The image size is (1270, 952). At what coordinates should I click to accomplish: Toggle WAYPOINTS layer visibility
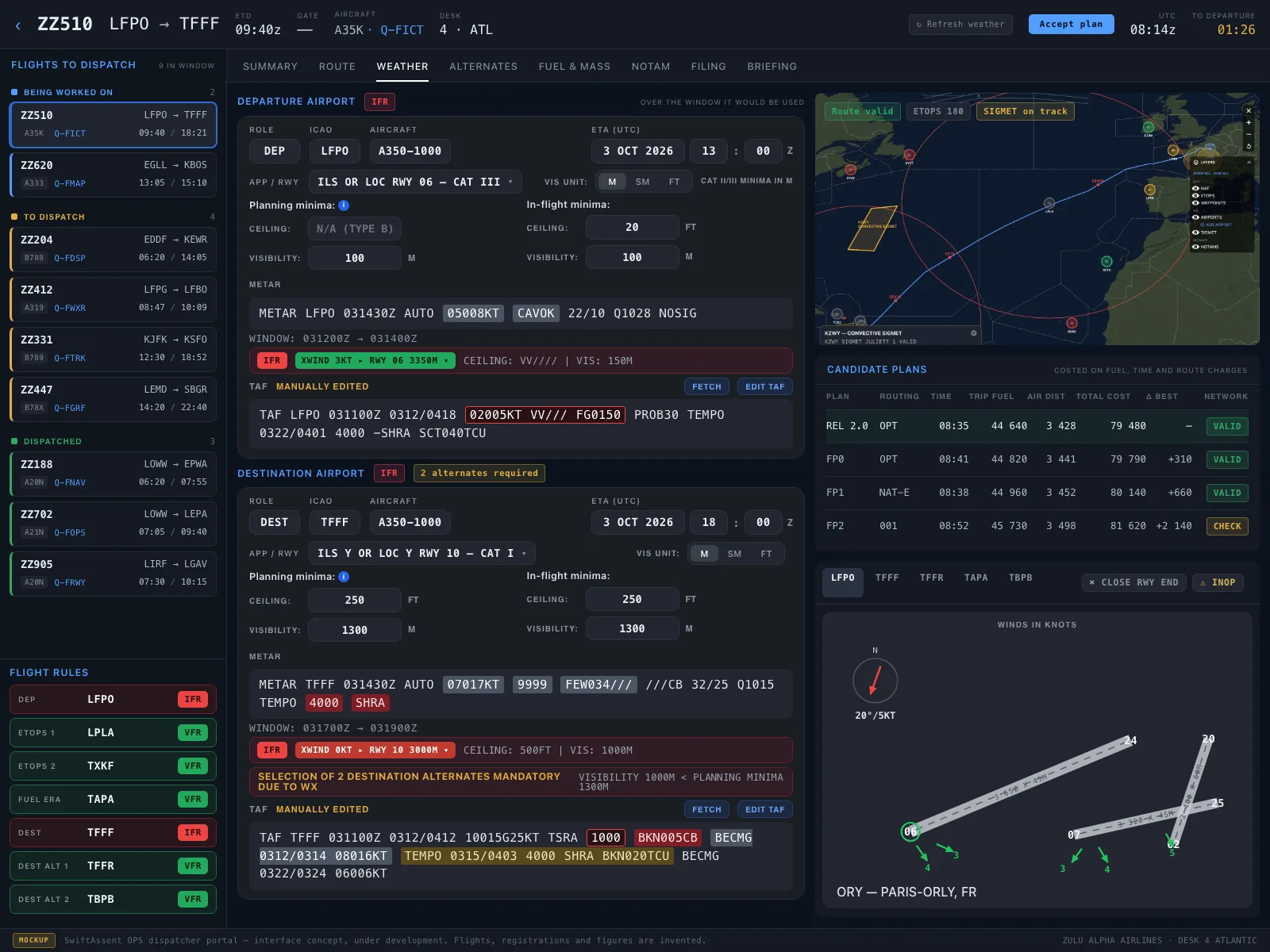[x=1195, y=203]
